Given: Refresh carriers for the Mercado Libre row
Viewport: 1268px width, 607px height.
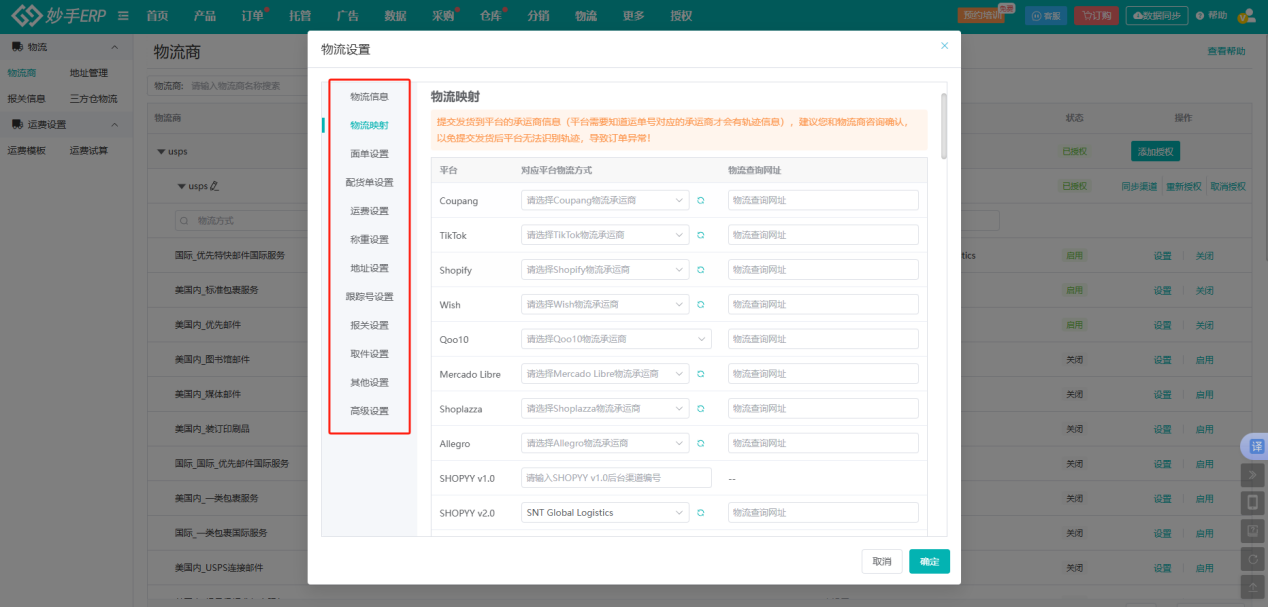Looking at the screenshot, I should pyautogui.click(x=700, y=374).
